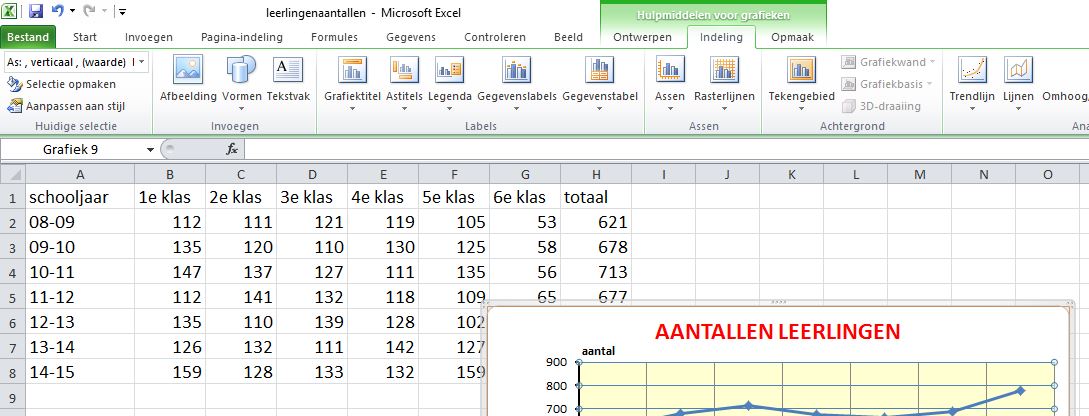
Task: Select the totaal header cell
Action: (x=597, y=197)
